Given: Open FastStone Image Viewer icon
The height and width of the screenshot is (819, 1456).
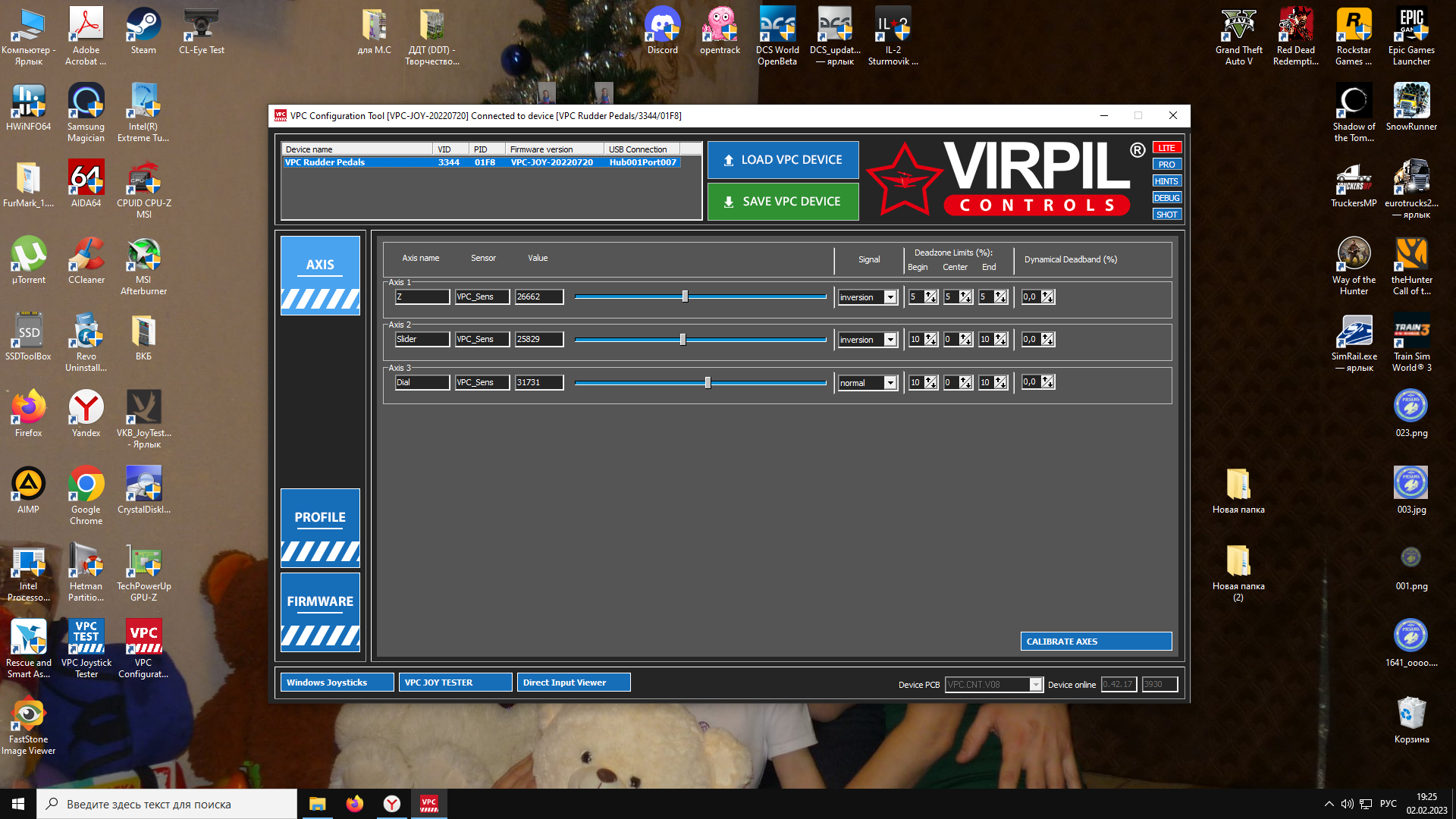Looking at the screenshot, I should [x=28, y=726].
